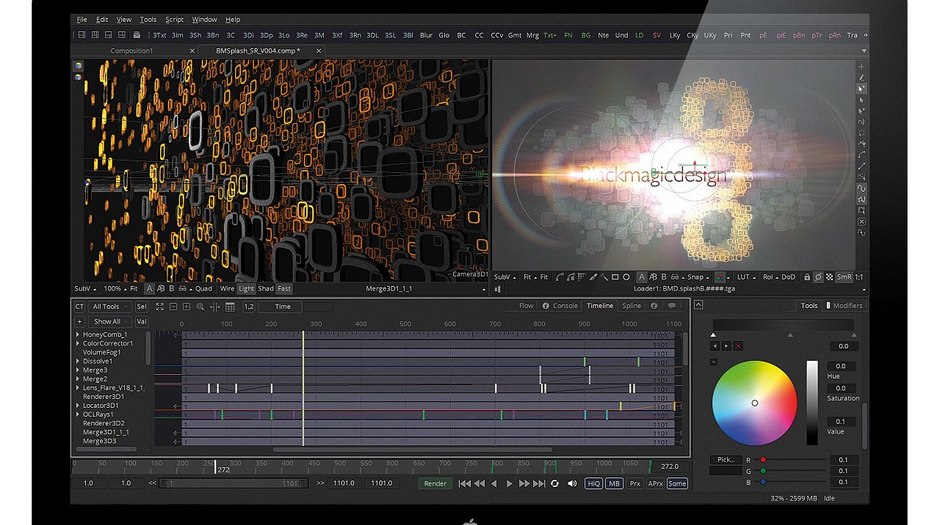Expand the HoneyComb_1 timeline row

(77, 334)
